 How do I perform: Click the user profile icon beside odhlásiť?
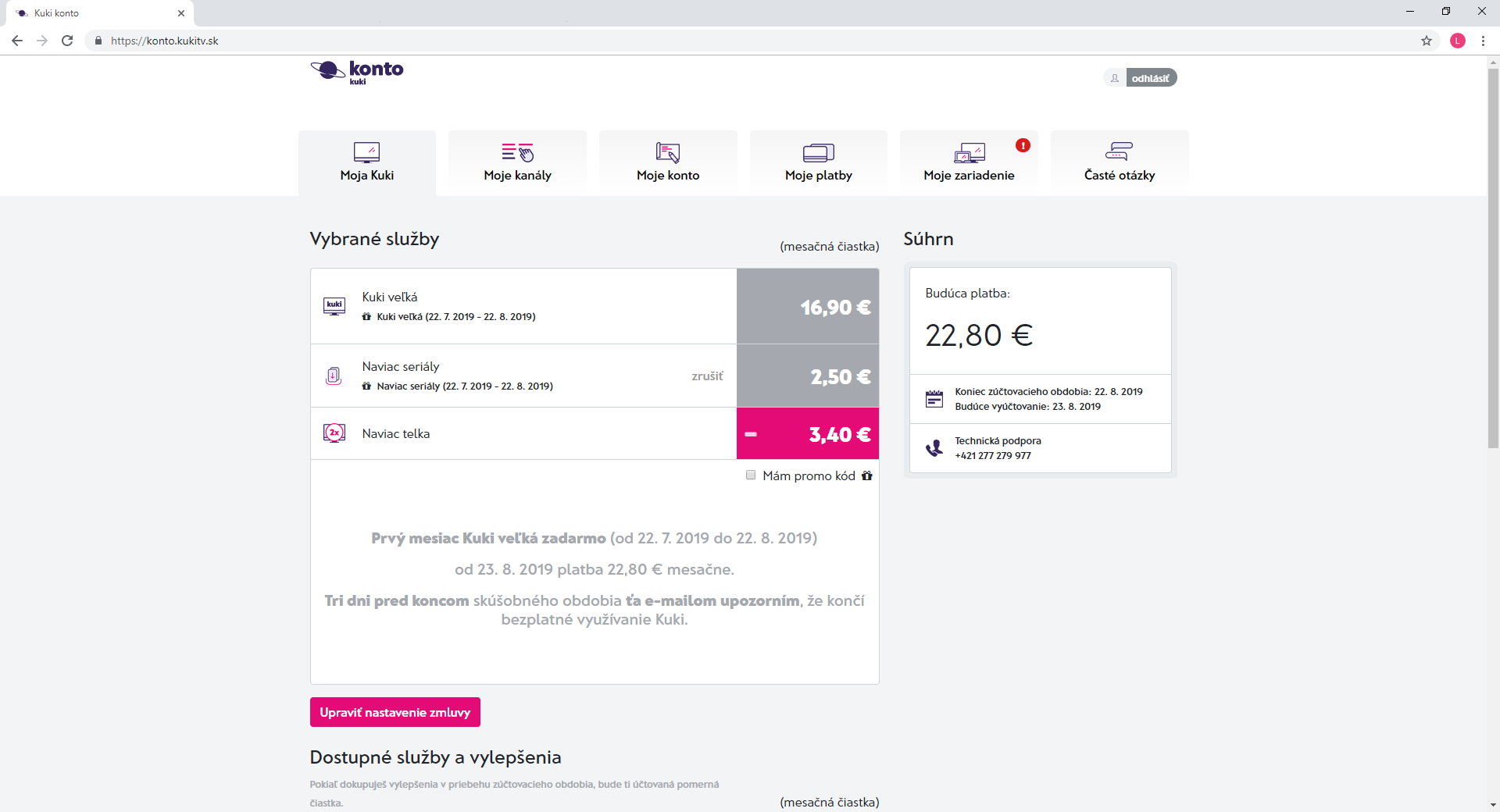(1115, 78)
